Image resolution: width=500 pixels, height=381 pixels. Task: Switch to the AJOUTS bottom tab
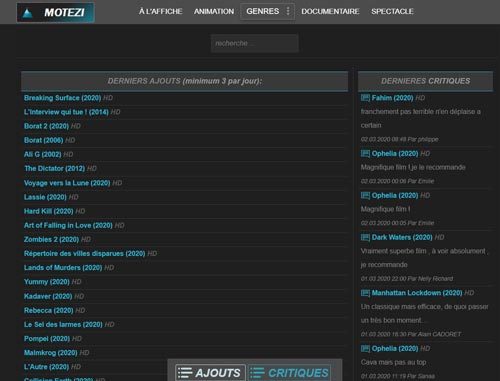click(210, 373)
